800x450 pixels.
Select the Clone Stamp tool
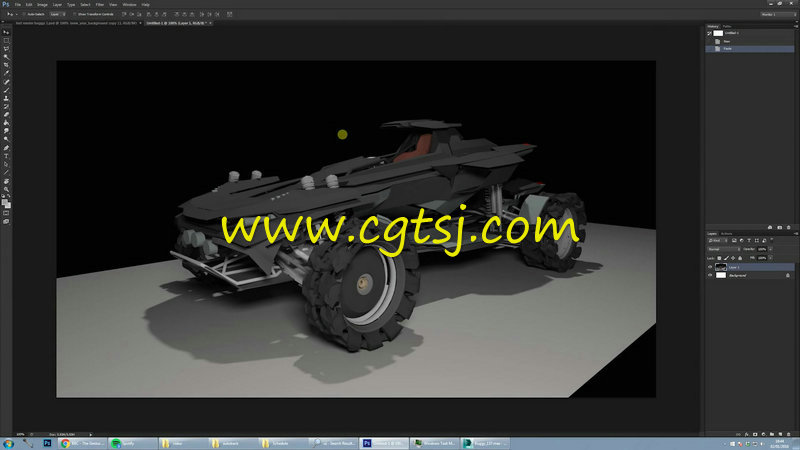coord(6,98)
